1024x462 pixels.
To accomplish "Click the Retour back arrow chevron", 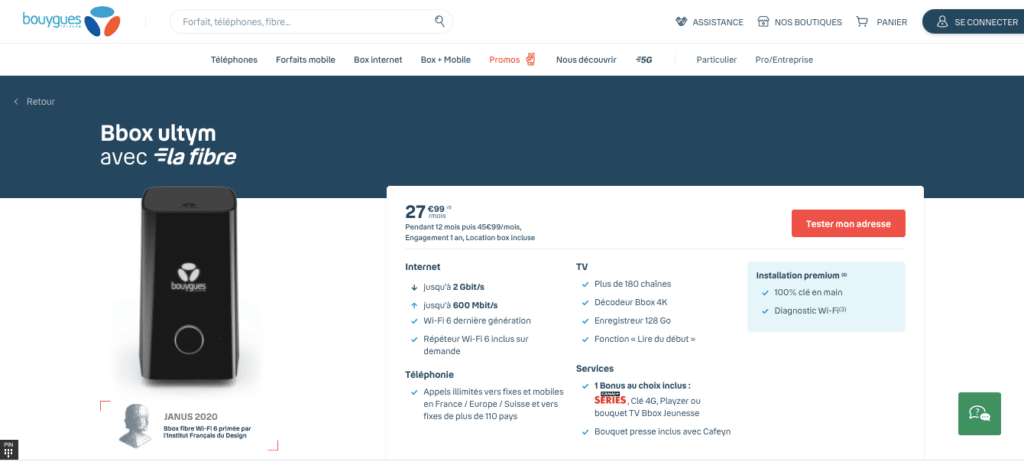I will [16, 102].
